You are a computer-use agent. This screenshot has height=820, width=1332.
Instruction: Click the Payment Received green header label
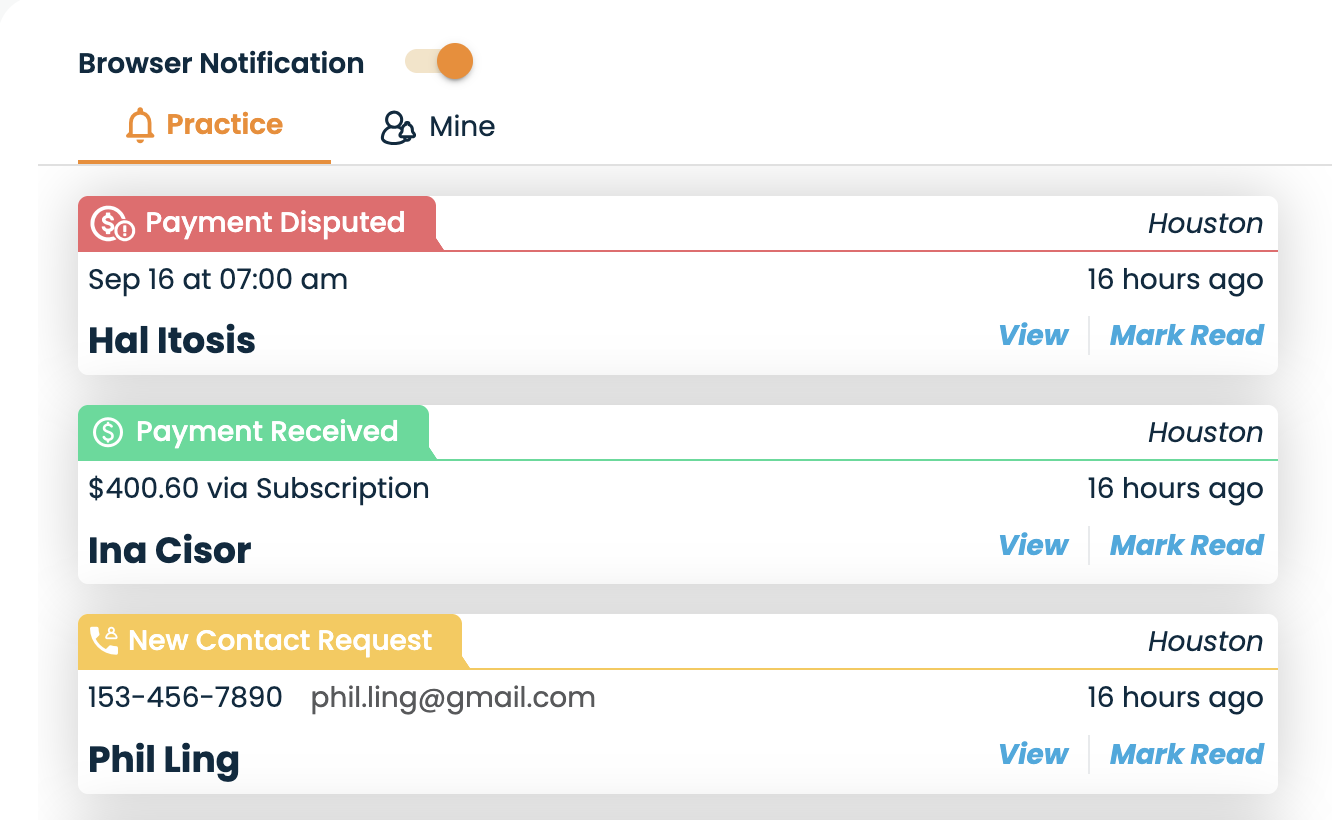tap(254, 432)
